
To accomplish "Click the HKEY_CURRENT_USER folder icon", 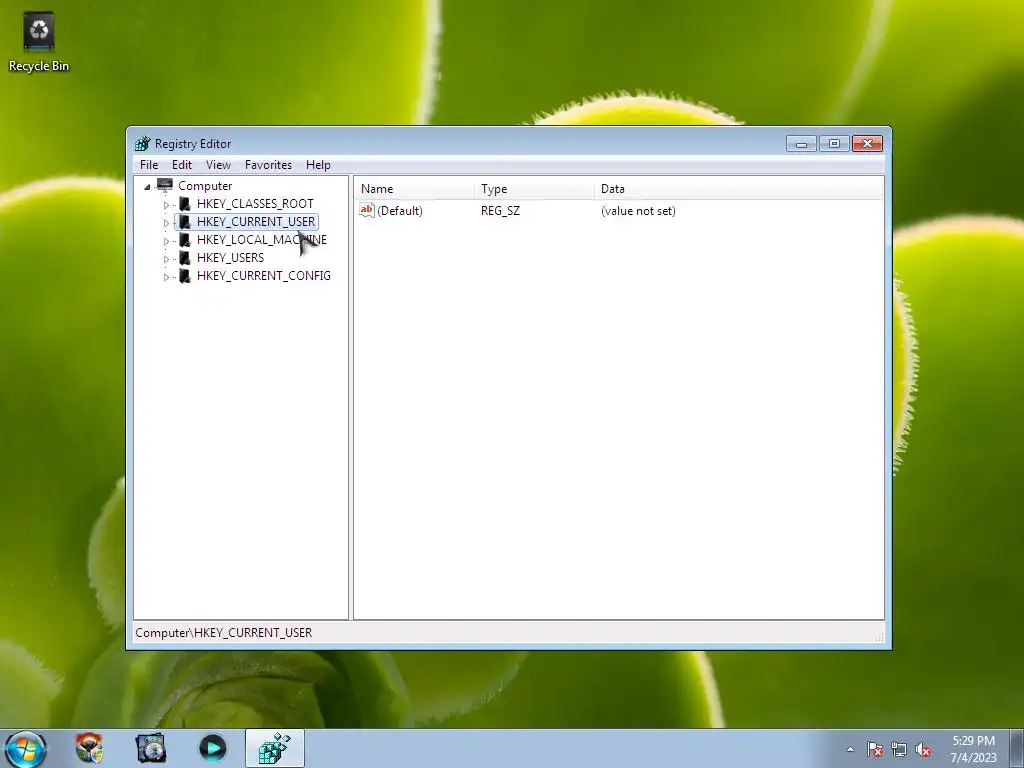I will [x=185, y=222].
